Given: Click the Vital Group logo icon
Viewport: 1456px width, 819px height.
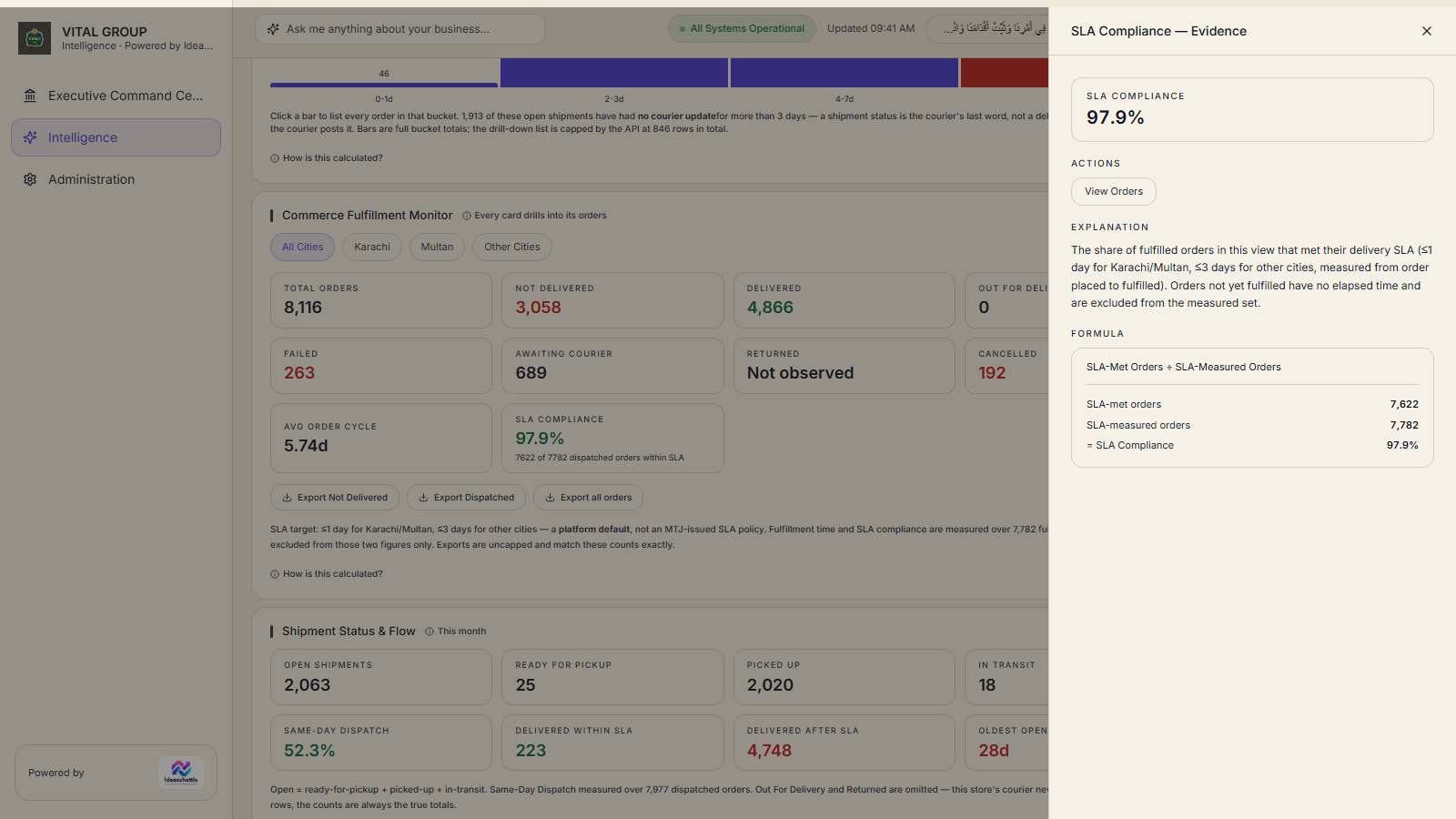Looking at the screenshot, I should [x=35, y=38].
